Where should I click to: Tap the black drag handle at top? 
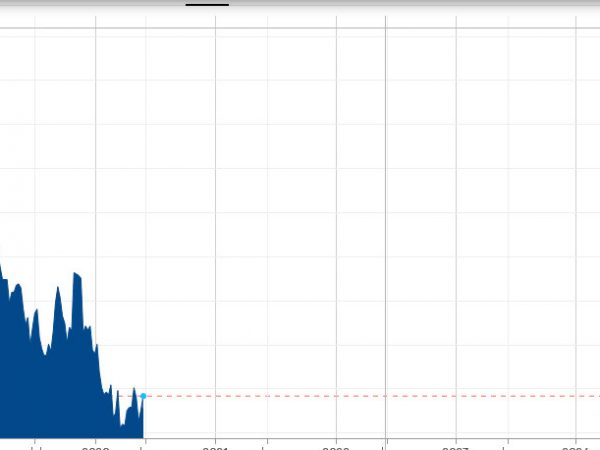[x=207, y=4]
